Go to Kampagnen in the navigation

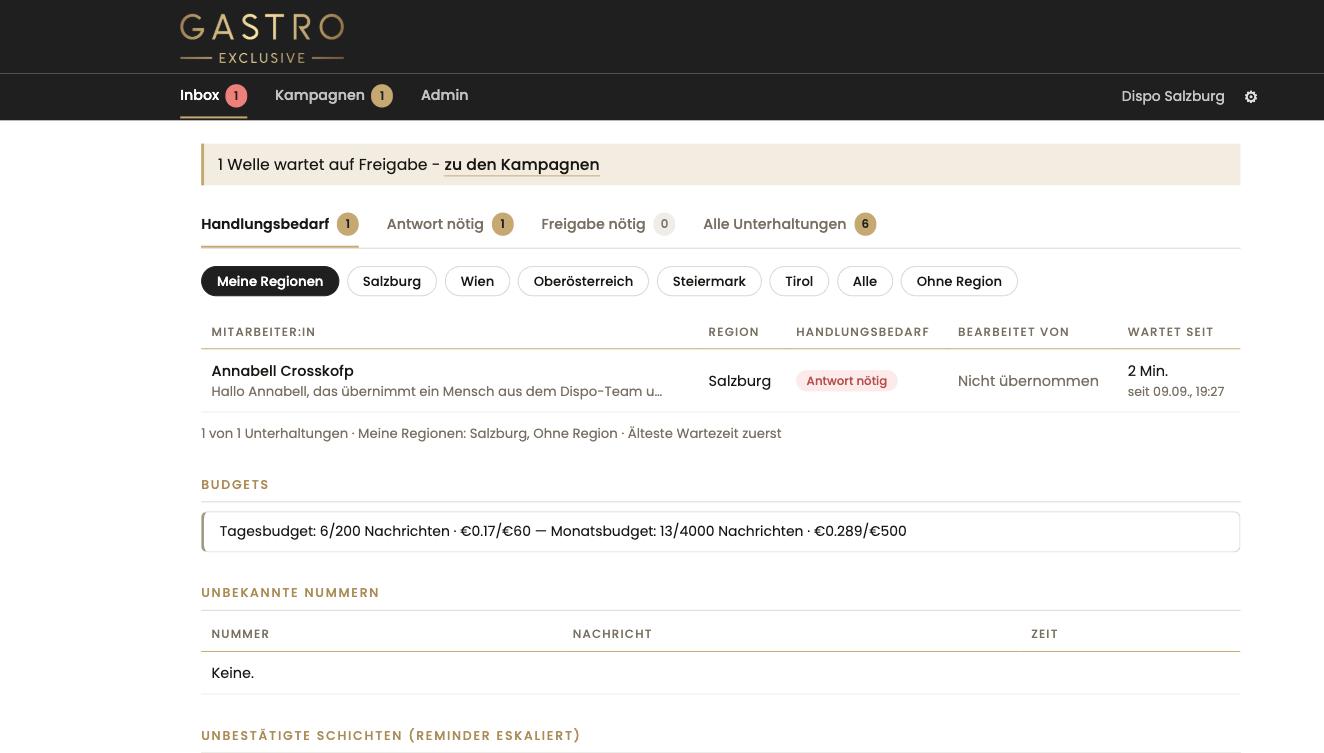[x=333, y=96]
